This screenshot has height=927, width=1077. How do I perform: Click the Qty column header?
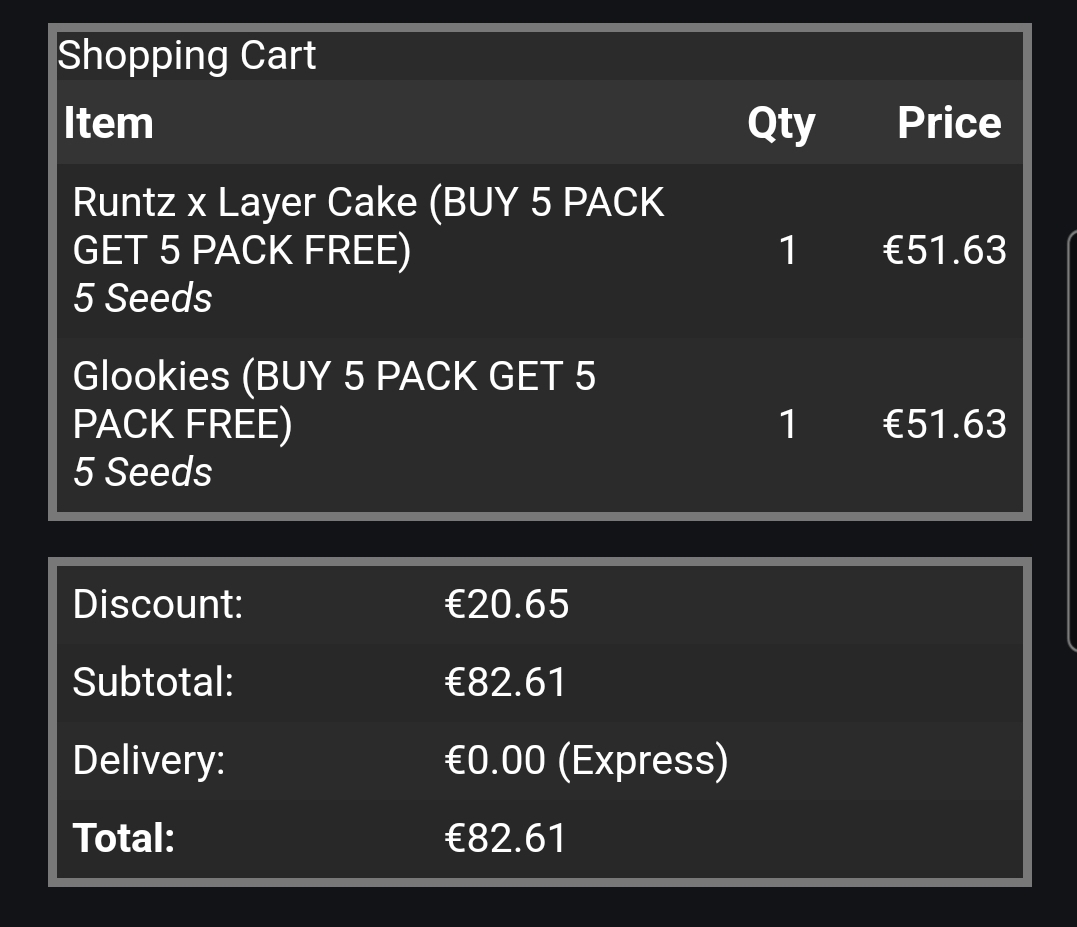point(781,124)
